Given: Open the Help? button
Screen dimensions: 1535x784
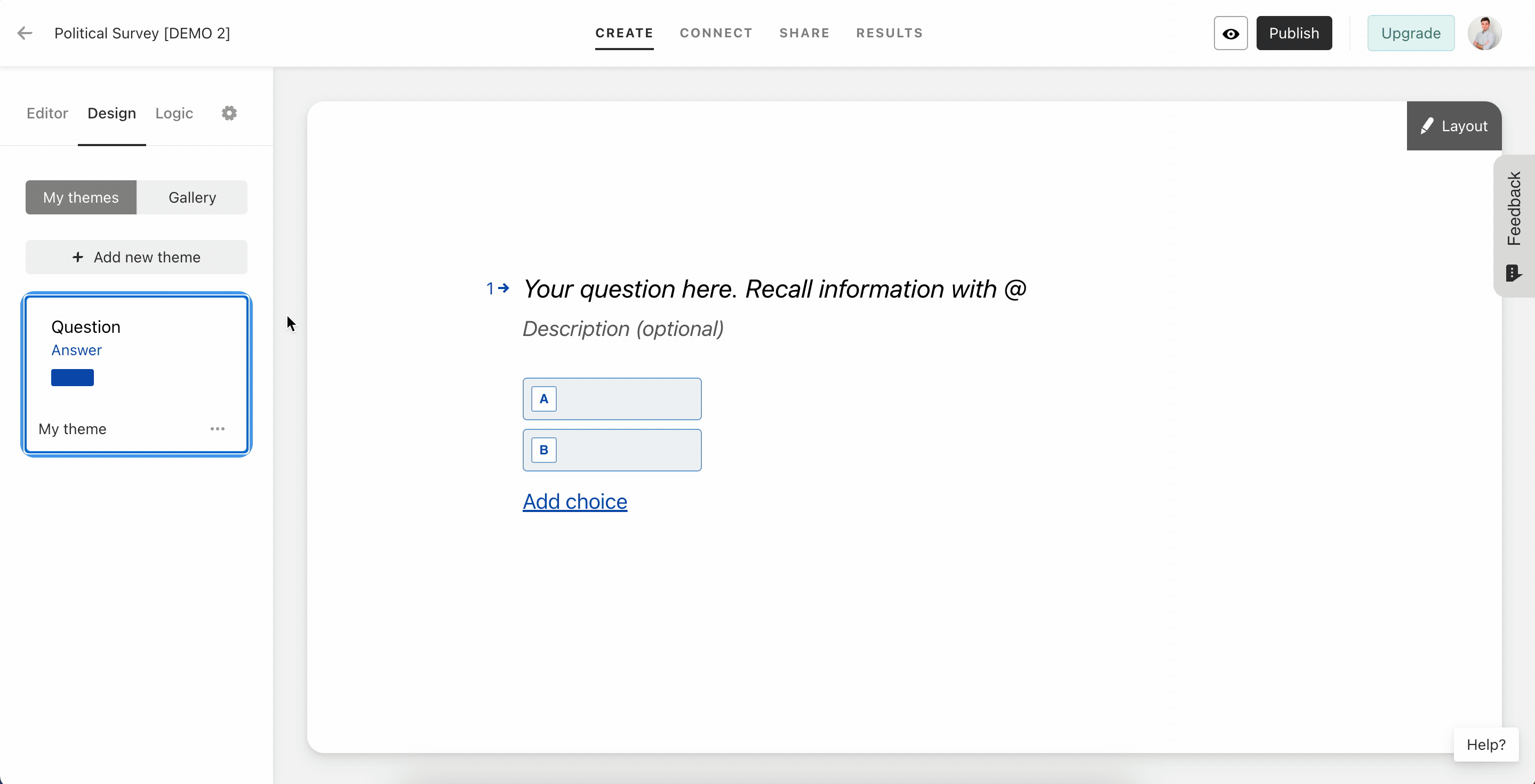Looking at the screenshot, I should [1485, 744].
